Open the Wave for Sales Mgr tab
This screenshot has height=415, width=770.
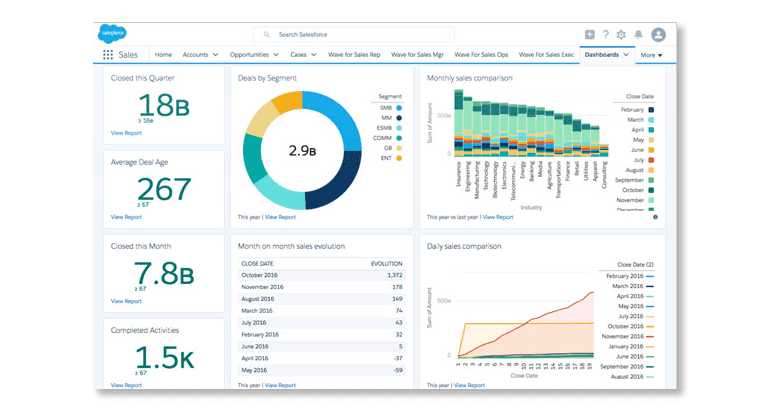419,55
